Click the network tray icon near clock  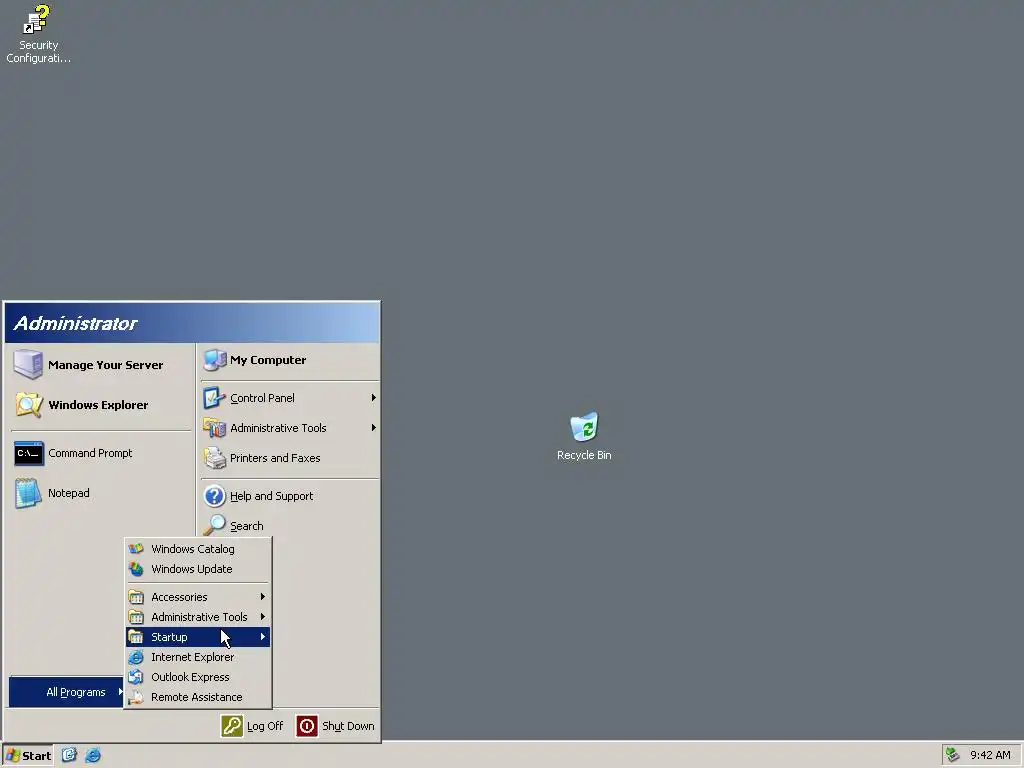[953, 755]
